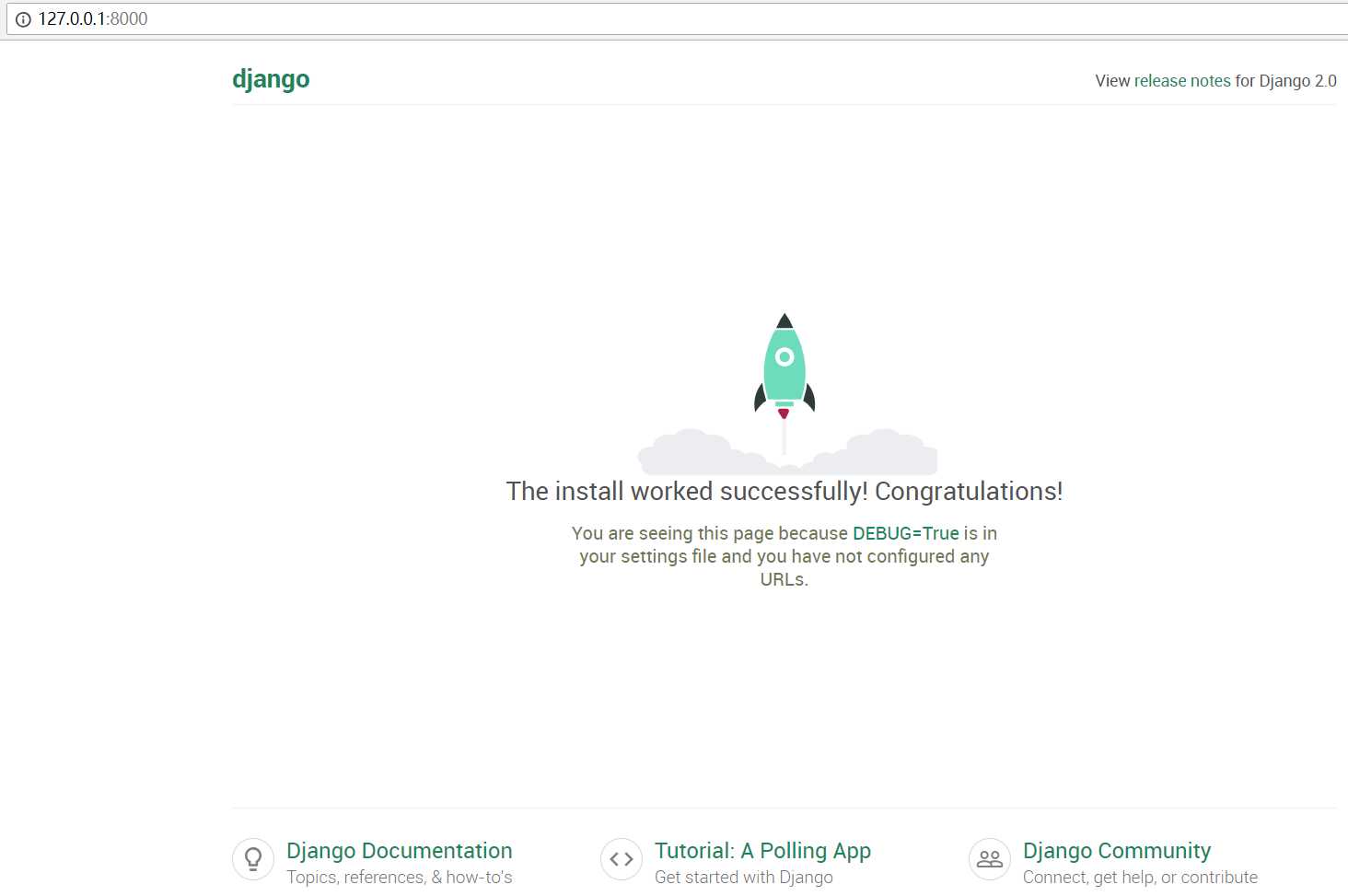
Task: Click 'your settings file and you have not configured any' text
Action: (x=784, y=556)
